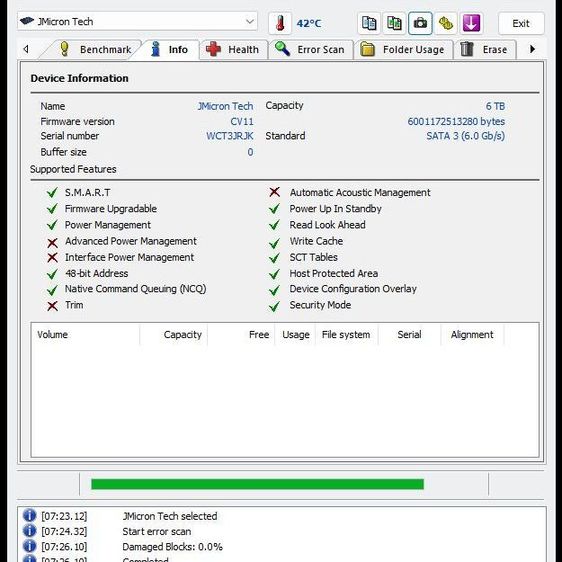Click the Exit button

tap(521, 23)
